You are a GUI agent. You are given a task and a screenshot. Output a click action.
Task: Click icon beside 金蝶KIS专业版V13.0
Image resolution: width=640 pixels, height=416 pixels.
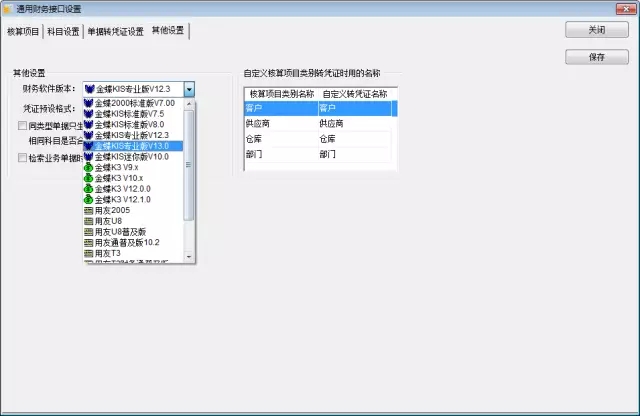click(89, 146)
